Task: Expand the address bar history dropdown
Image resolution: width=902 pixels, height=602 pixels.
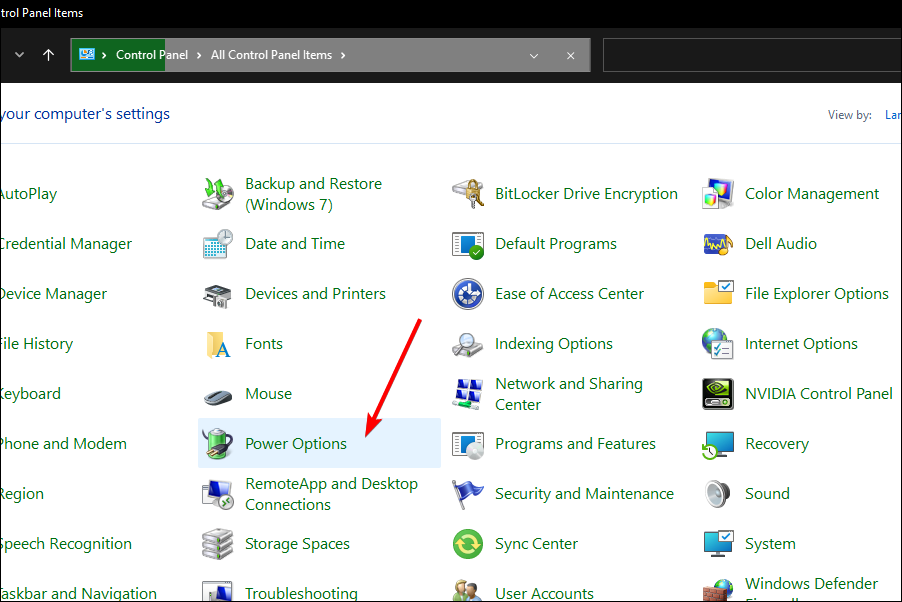Action: click(x=534, y=56)
